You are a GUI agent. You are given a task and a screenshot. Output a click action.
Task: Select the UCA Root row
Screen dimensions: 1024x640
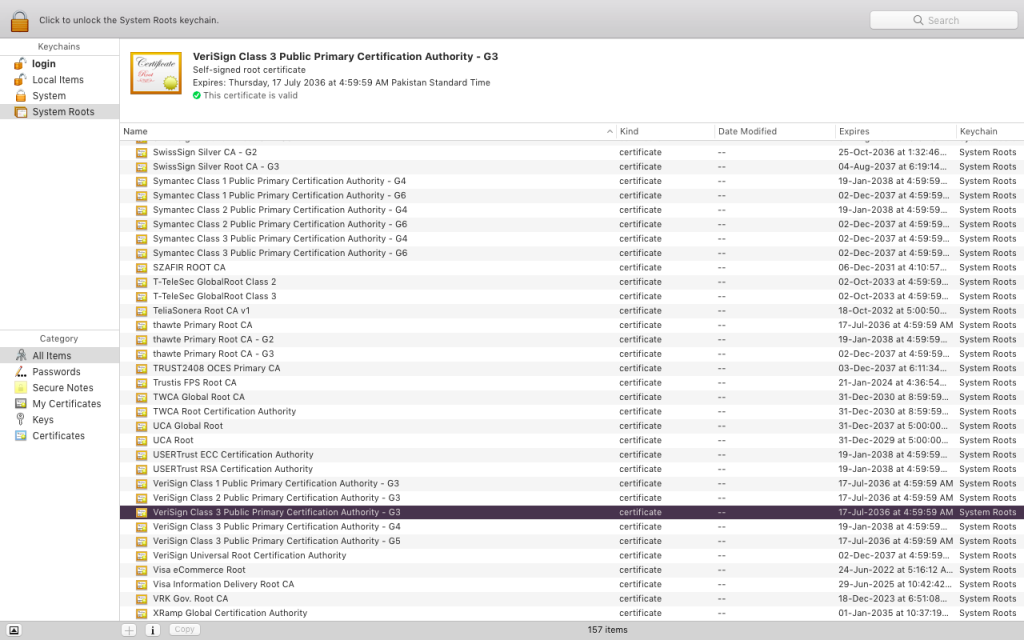[x=572, y=440]
